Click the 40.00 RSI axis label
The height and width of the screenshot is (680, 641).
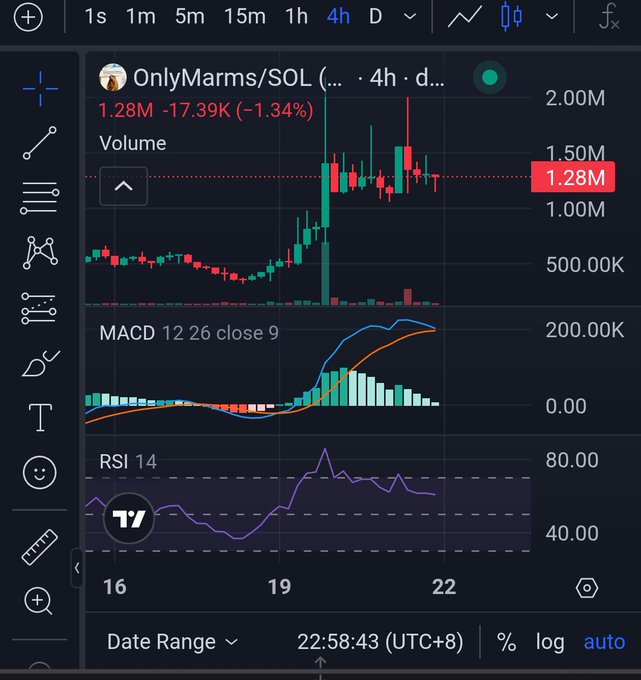click(x=572, y=533)
